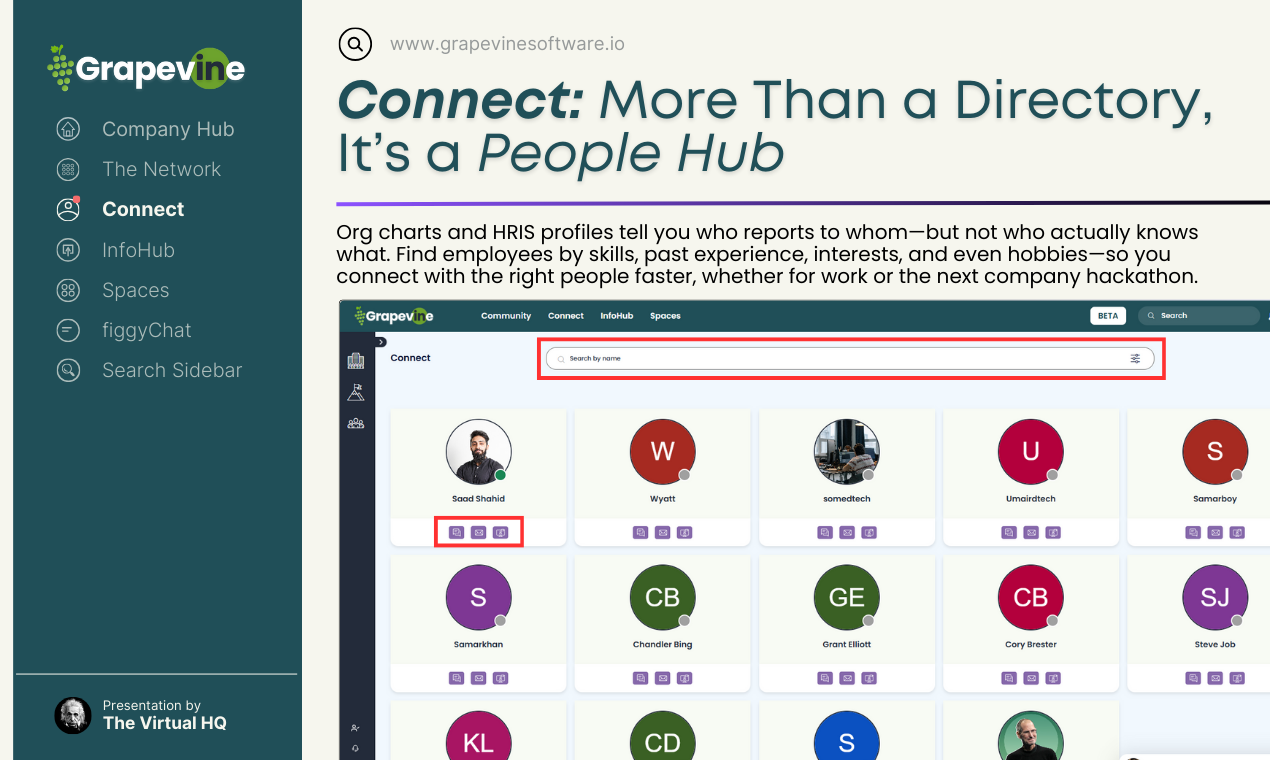This screenshot has width=1270, height=760.
Task: Click the chat icon on Steve Job's card
Action: [1192, 678]
